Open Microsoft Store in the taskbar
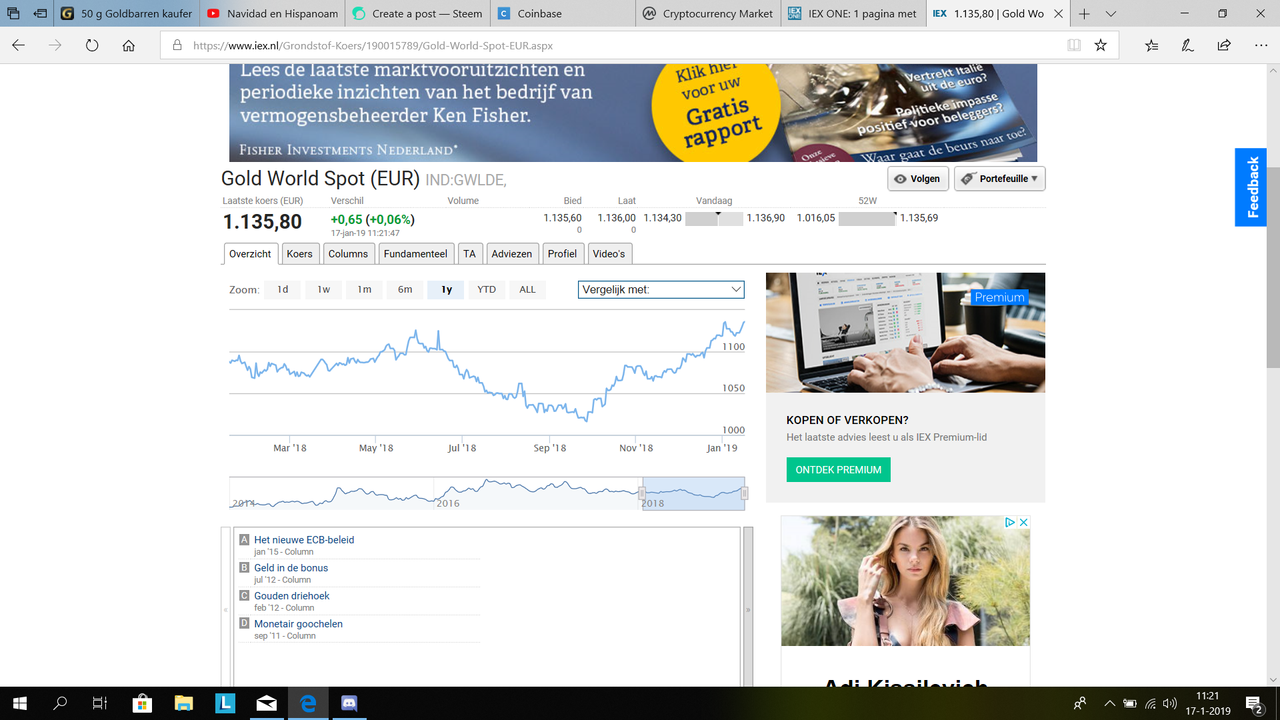The width and height of the screenshot is (1280, 720). point(141,703)
